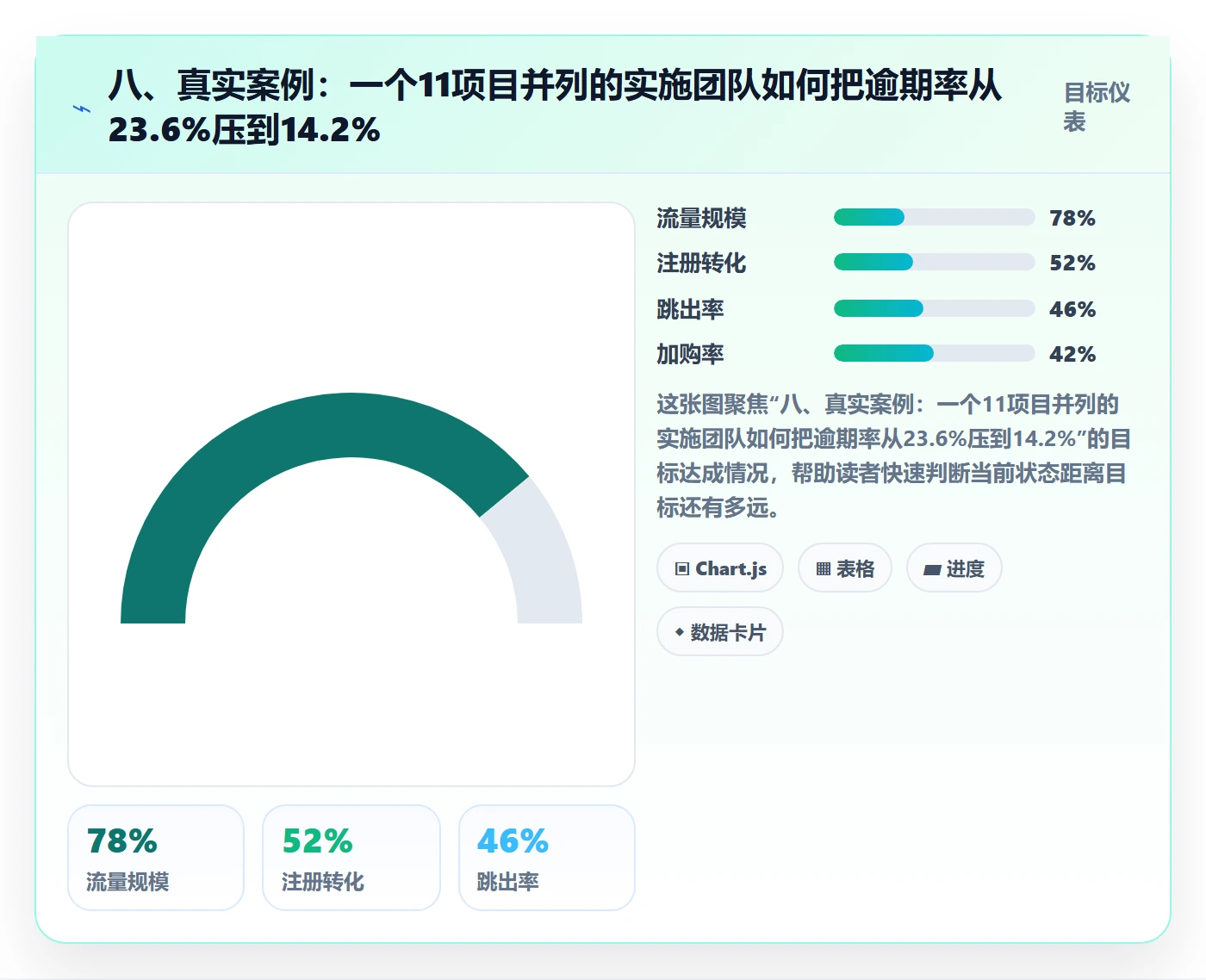Click the 注册转化 label beside its progress bar

pos(701,263)
